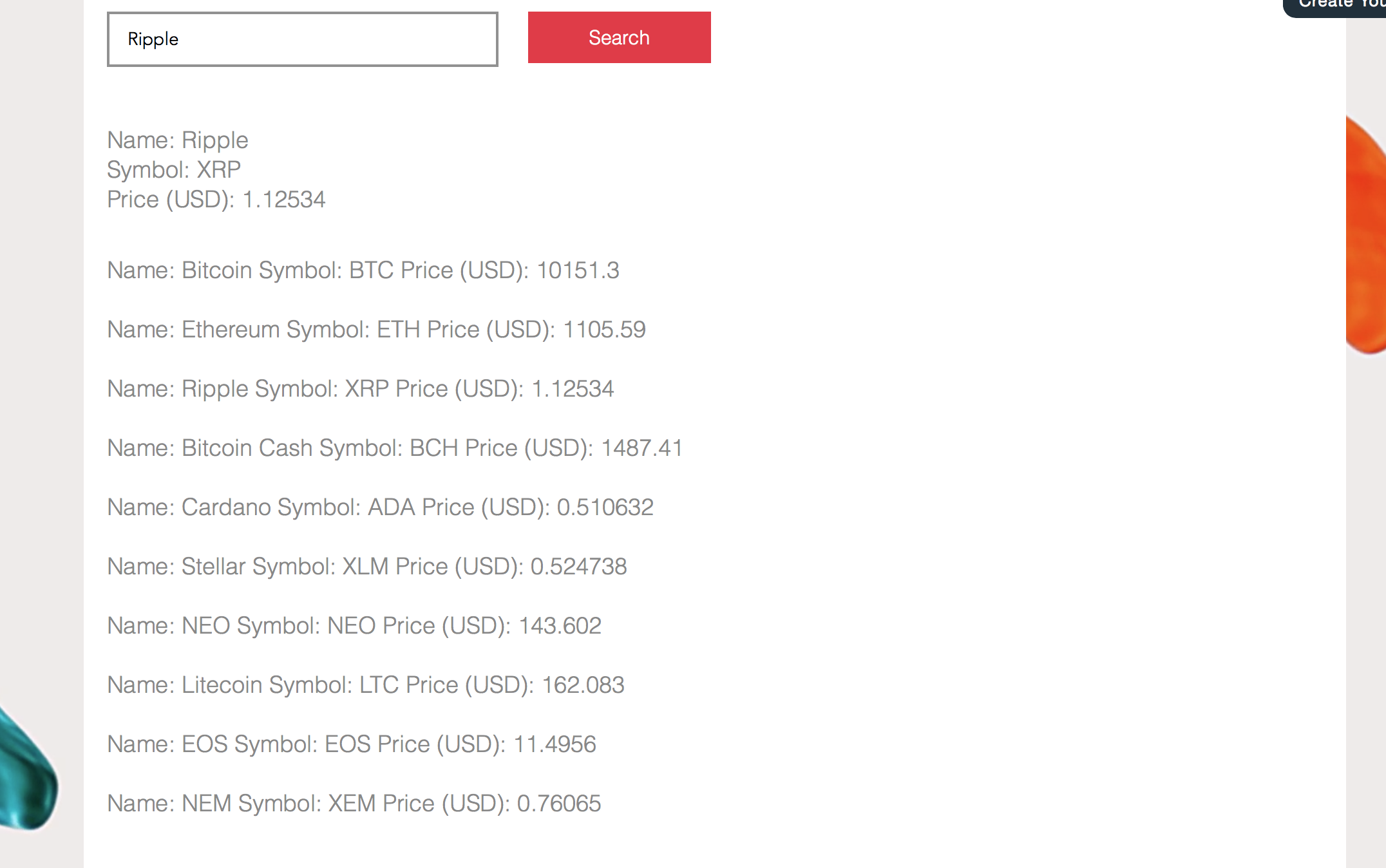1386x868 pixels.
Task: Select the Bitcoin Cash BCH row
Action: 395,448
